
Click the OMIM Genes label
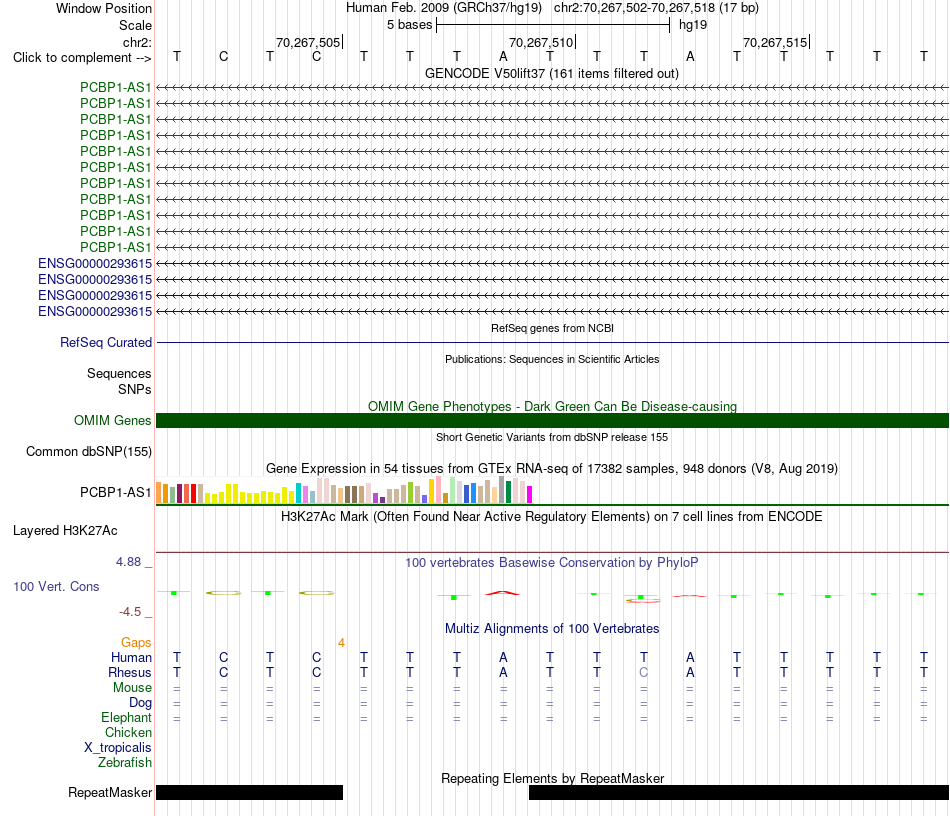click(x=112, y=420)
